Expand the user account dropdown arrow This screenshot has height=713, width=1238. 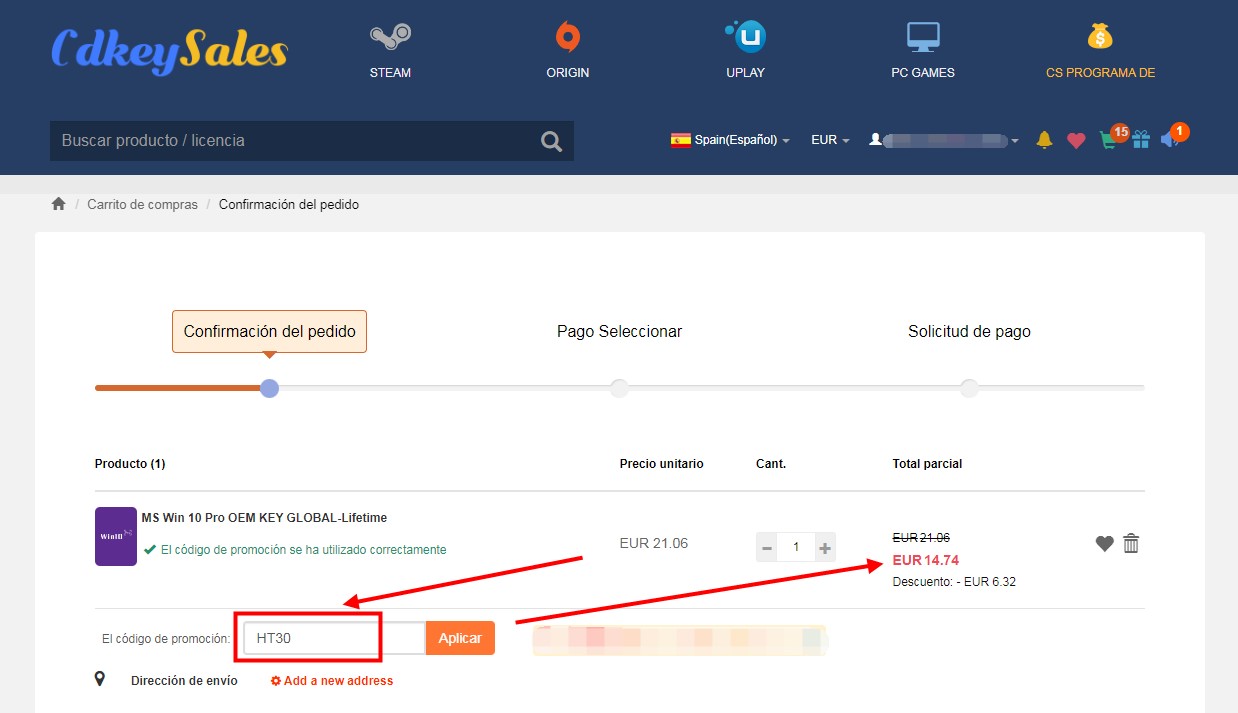coord(1015,141)
